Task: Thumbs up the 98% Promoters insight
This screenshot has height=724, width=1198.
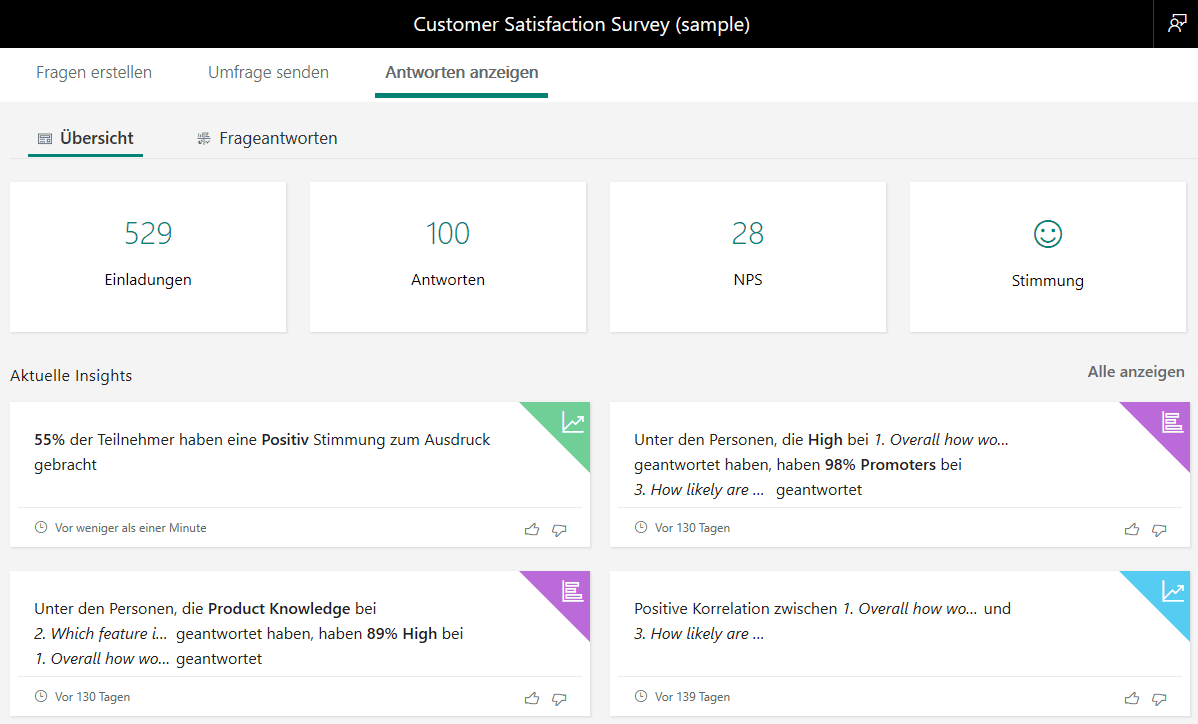Action: pyautogui.click(x=1132, y=529)
